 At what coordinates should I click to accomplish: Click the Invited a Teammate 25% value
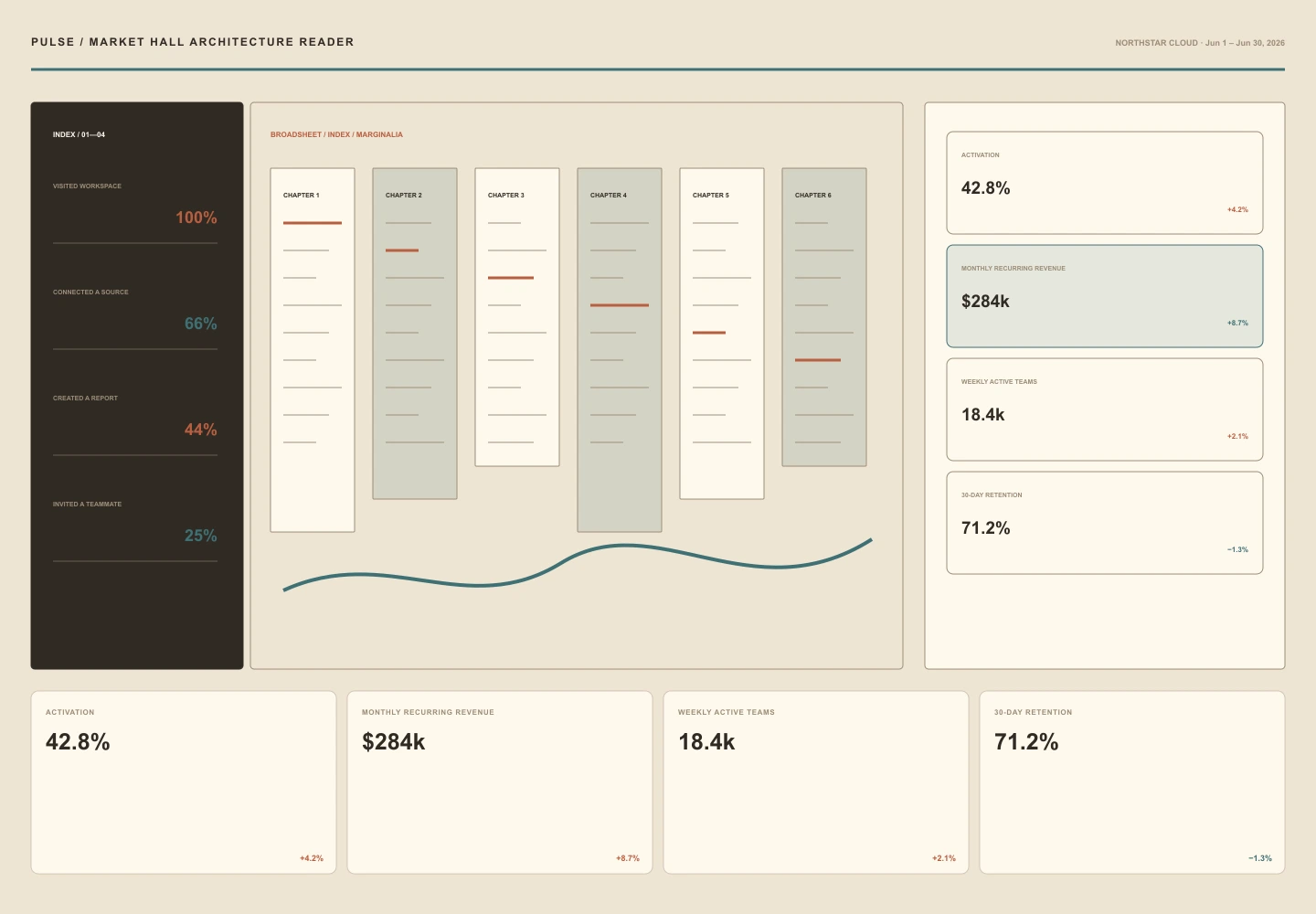[201, 536]
